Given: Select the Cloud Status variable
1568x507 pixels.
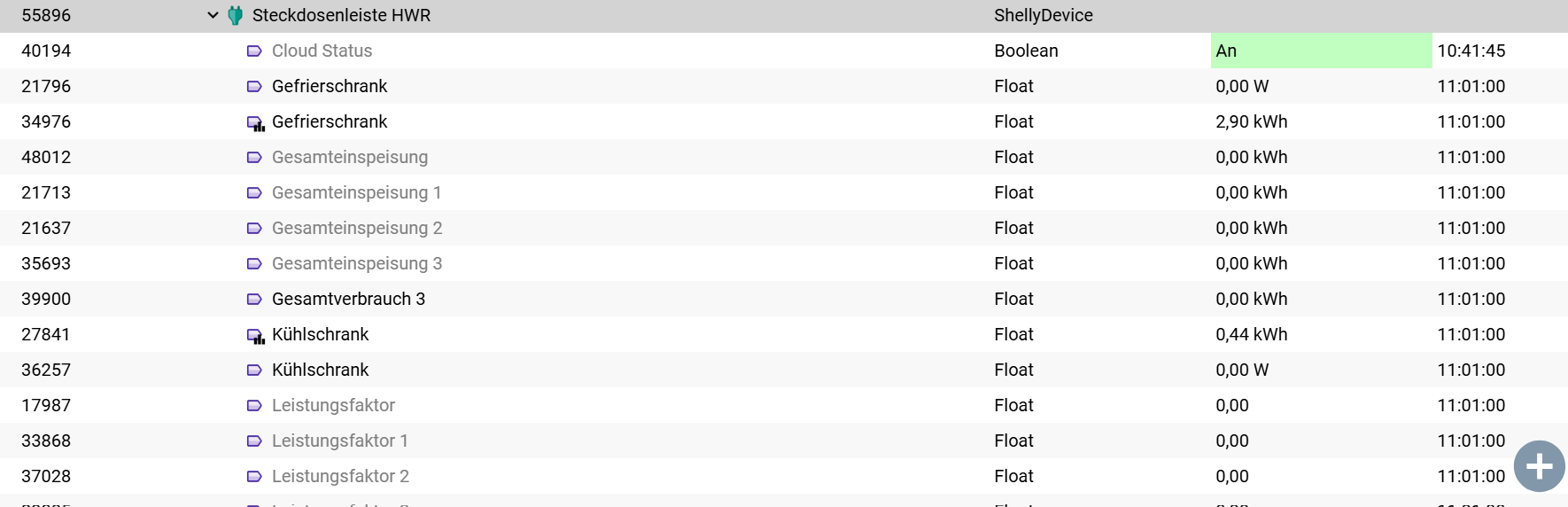Looking at the screenshot, I should (x=322, y=51).
